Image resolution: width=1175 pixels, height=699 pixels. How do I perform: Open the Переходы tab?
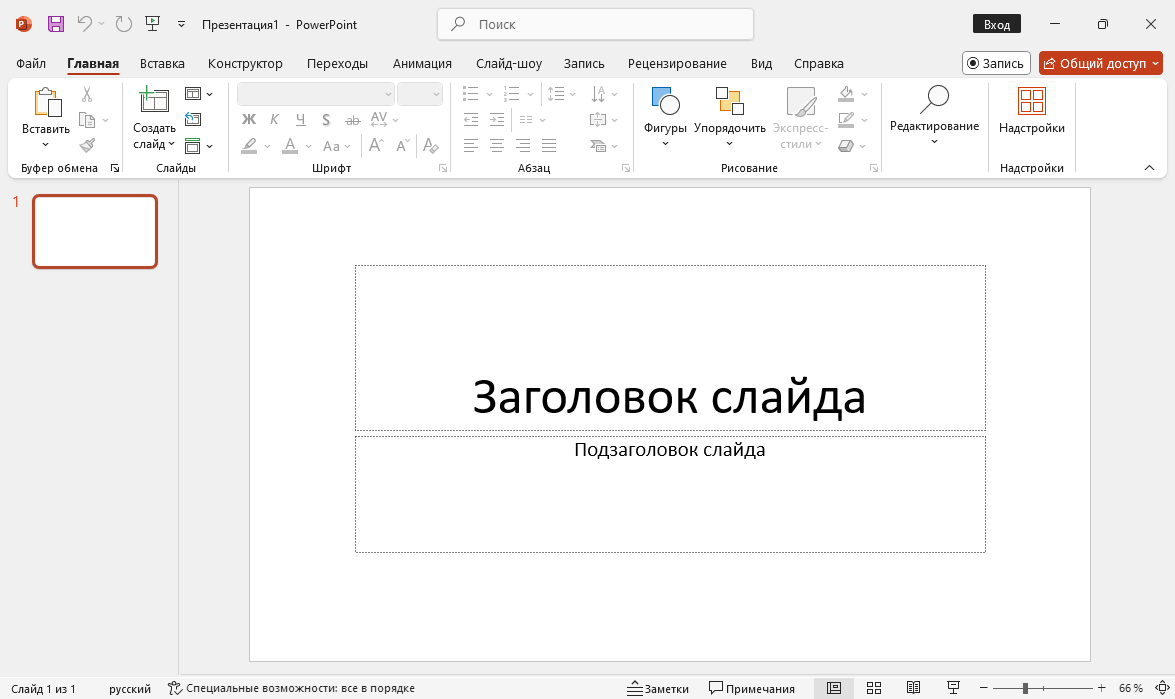337,64
